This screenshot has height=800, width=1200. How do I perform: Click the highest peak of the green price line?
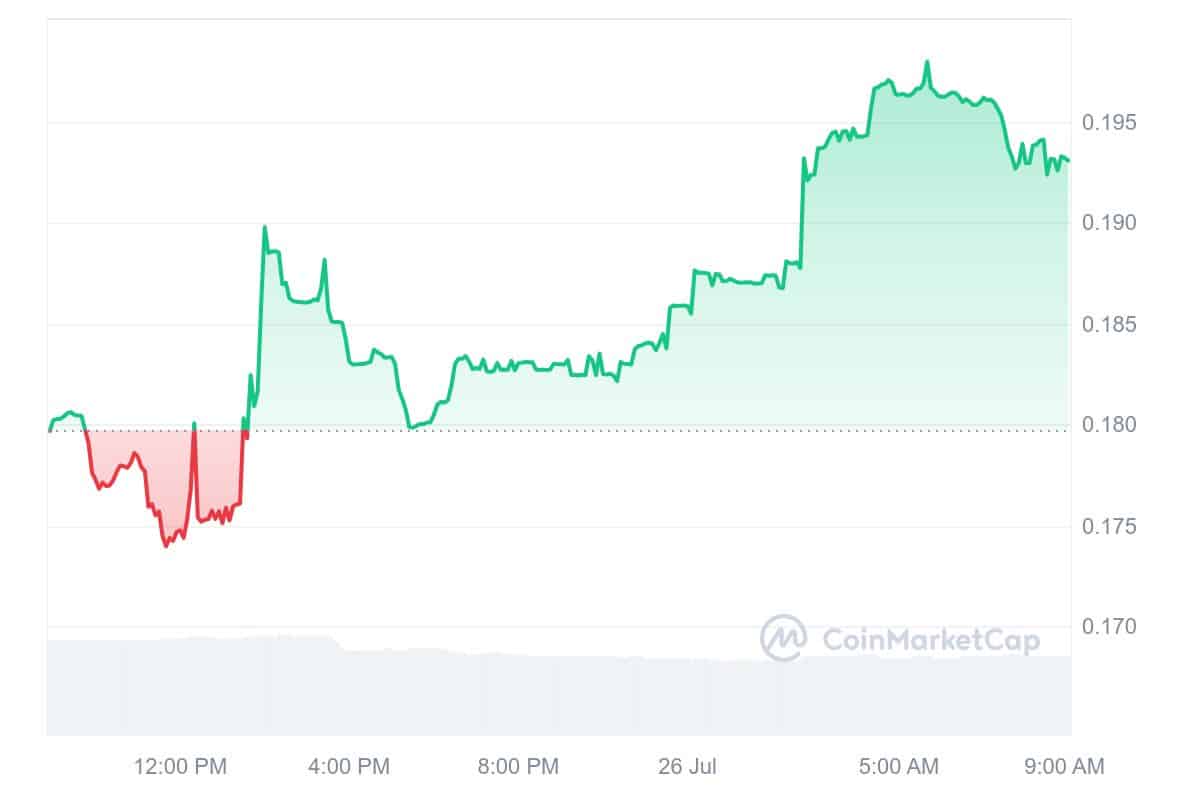(x=927, y=62)
